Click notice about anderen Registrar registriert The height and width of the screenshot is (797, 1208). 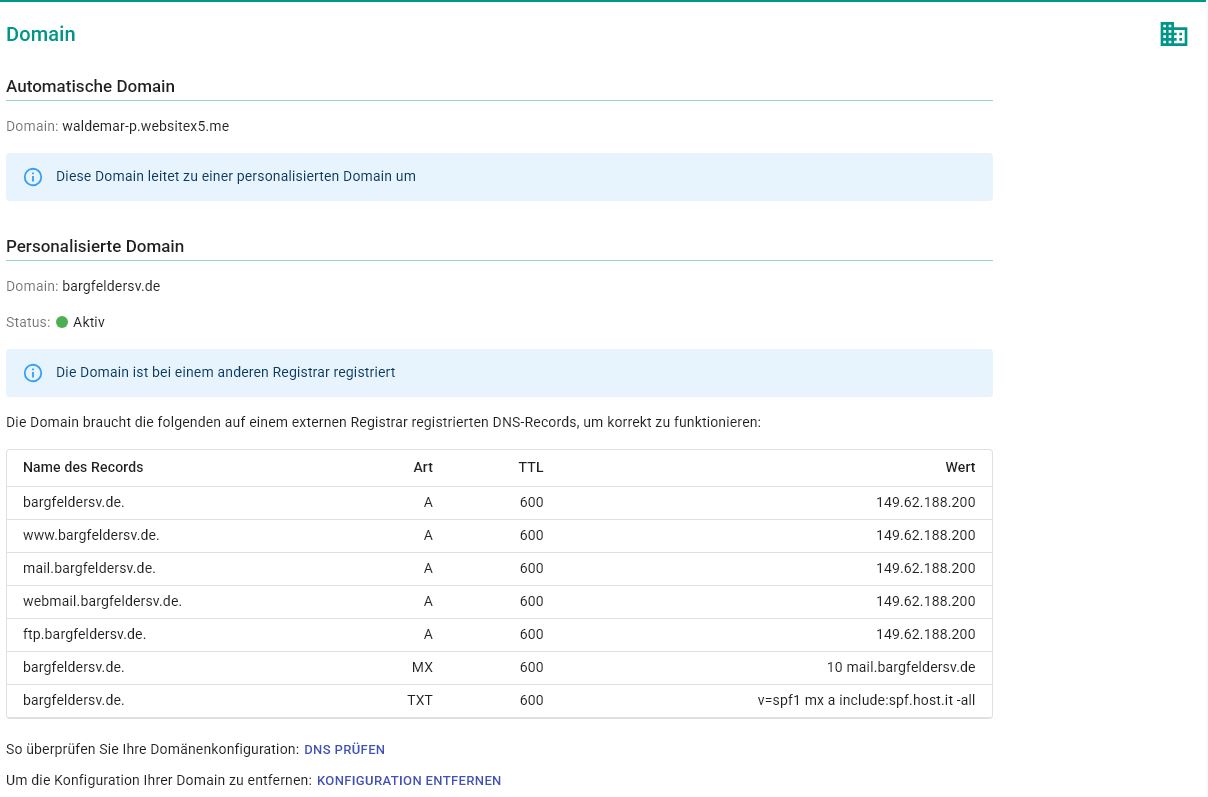[x=226, y=372]
